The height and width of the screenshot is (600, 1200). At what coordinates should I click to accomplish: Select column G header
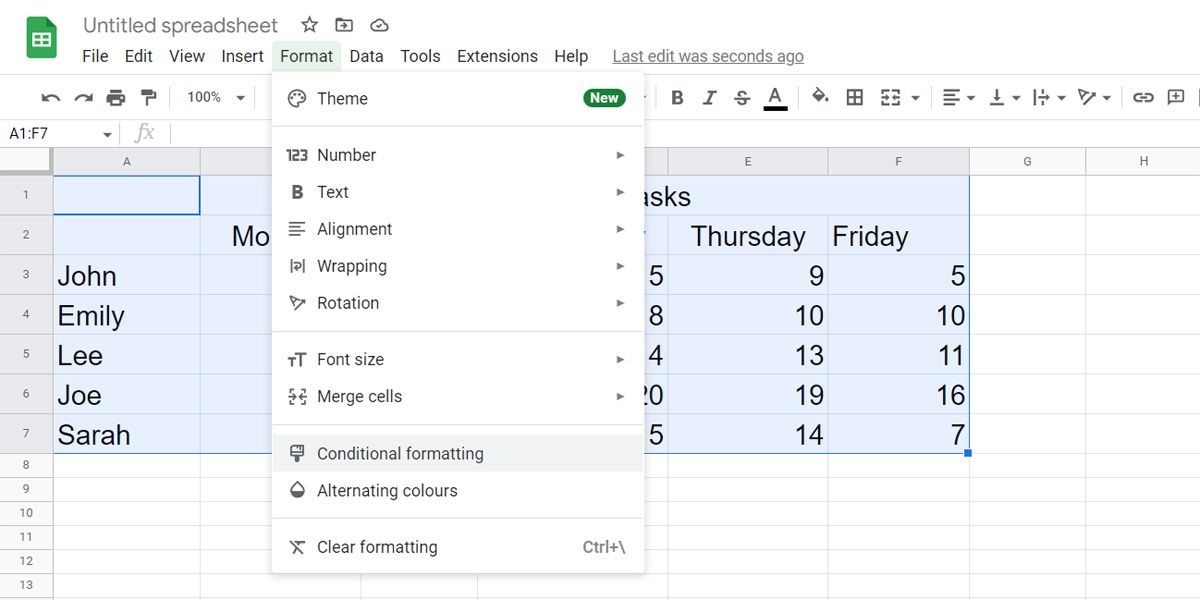(1027, 161)
